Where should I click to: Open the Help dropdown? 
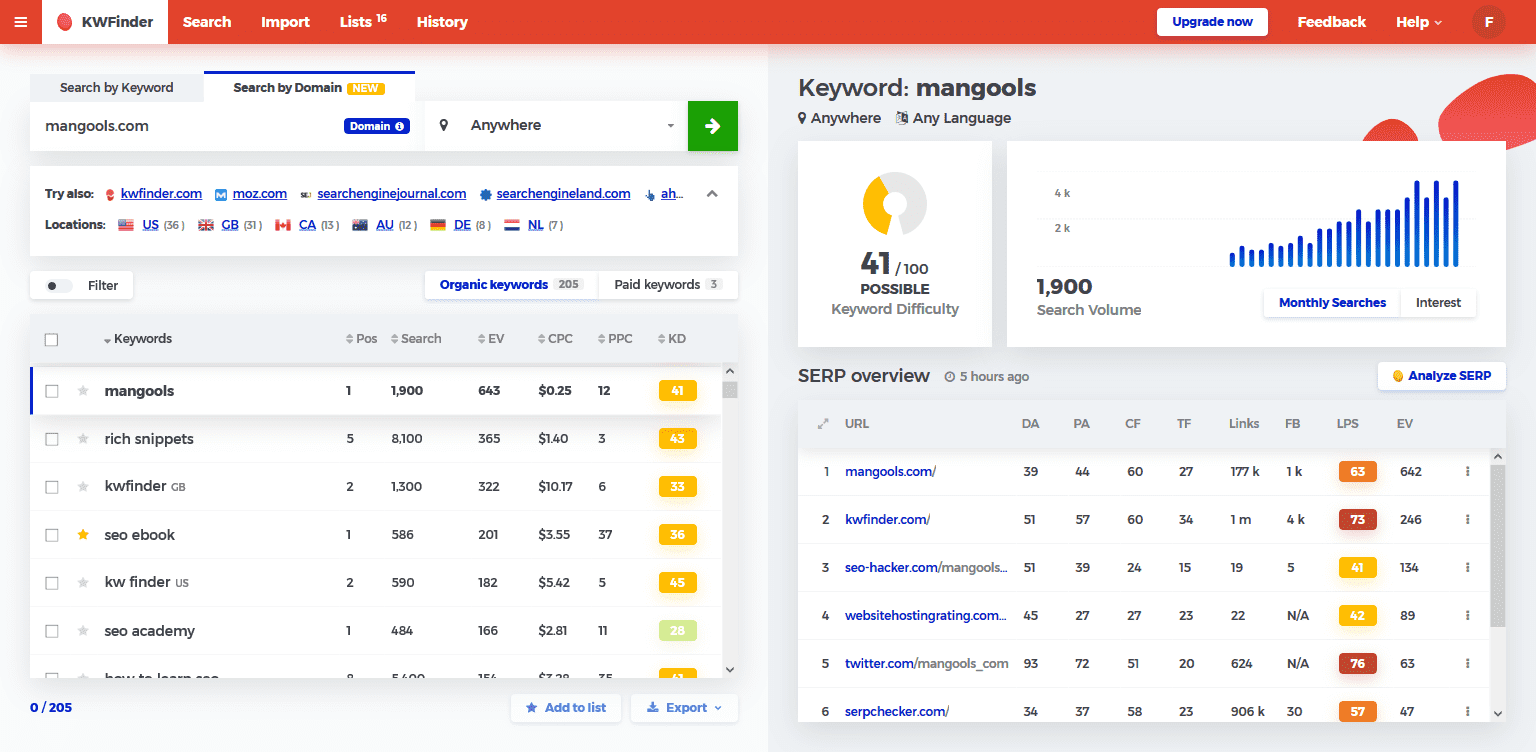pyautogui.click(x=1419, y=21)
